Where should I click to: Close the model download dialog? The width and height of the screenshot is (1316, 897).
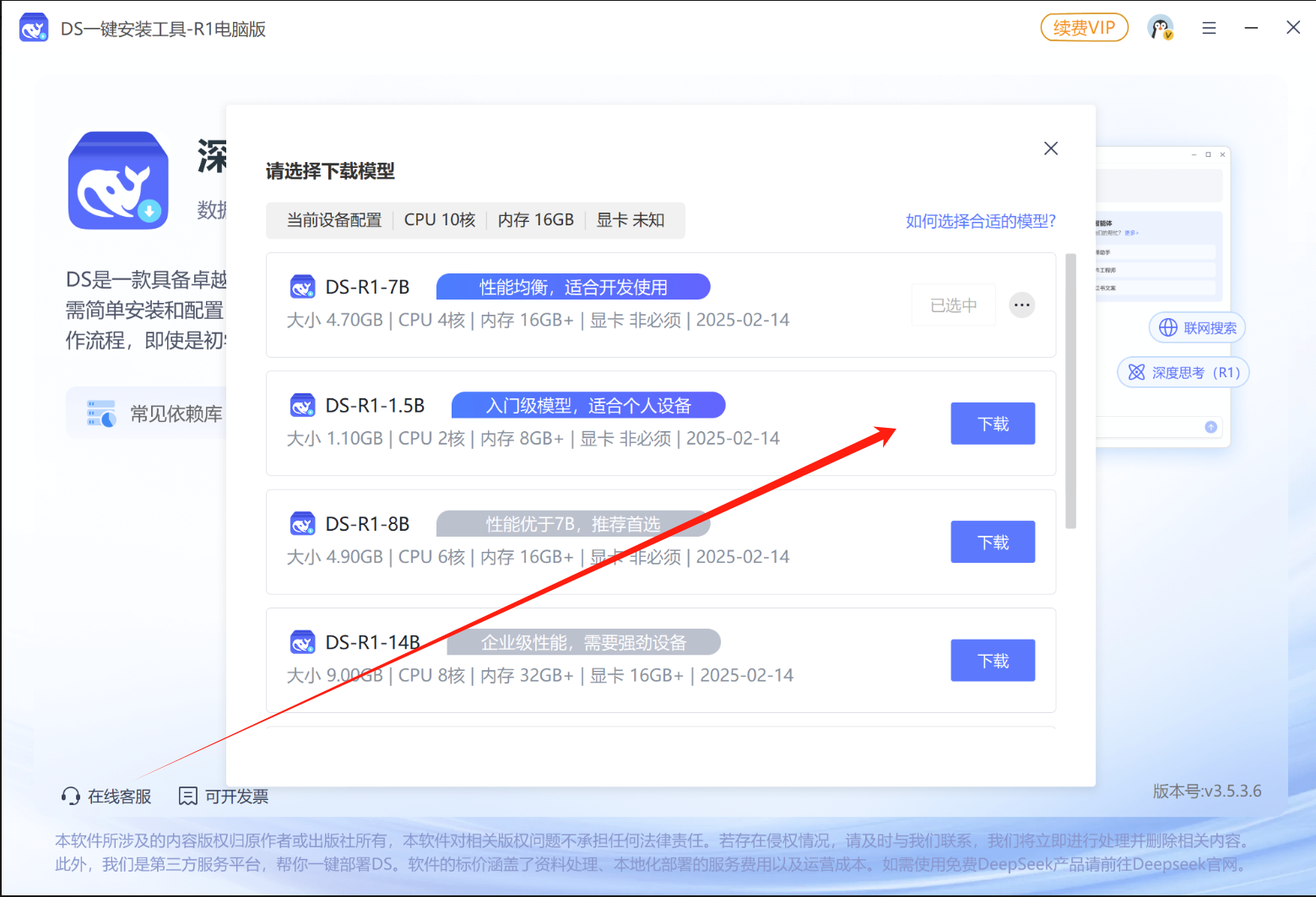click(1051, 149)
